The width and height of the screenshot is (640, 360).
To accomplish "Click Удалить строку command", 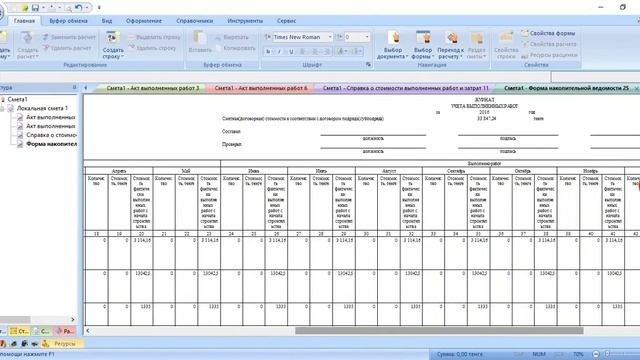I will coord(152,48).
